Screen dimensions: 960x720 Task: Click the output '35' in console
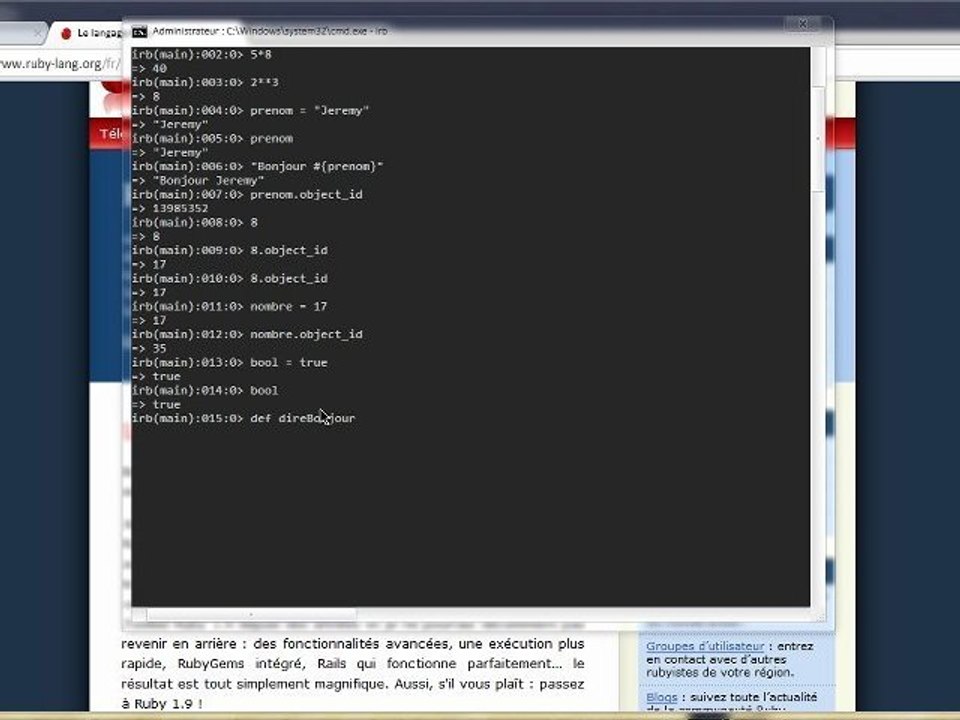159,348
